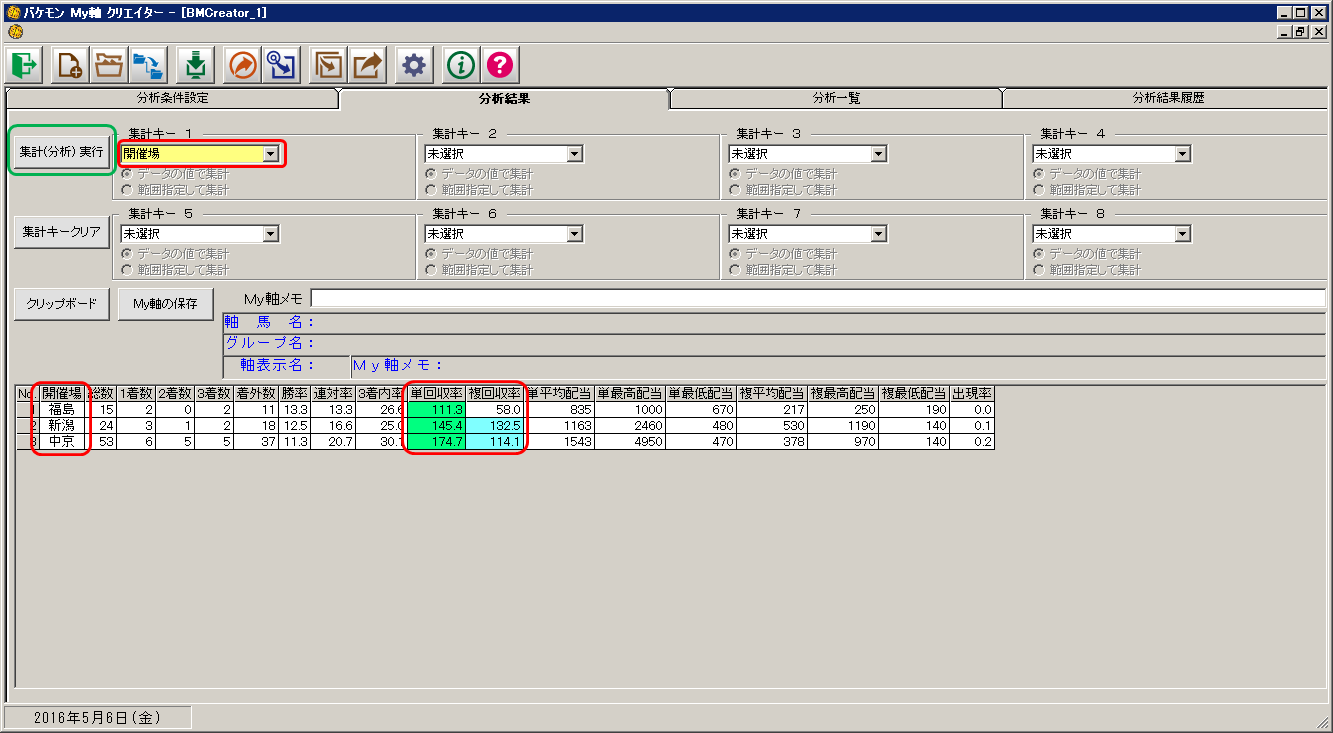The image size is (1333, 733).
Task: Switch to the 分析結果 tab
Action: 504,98
